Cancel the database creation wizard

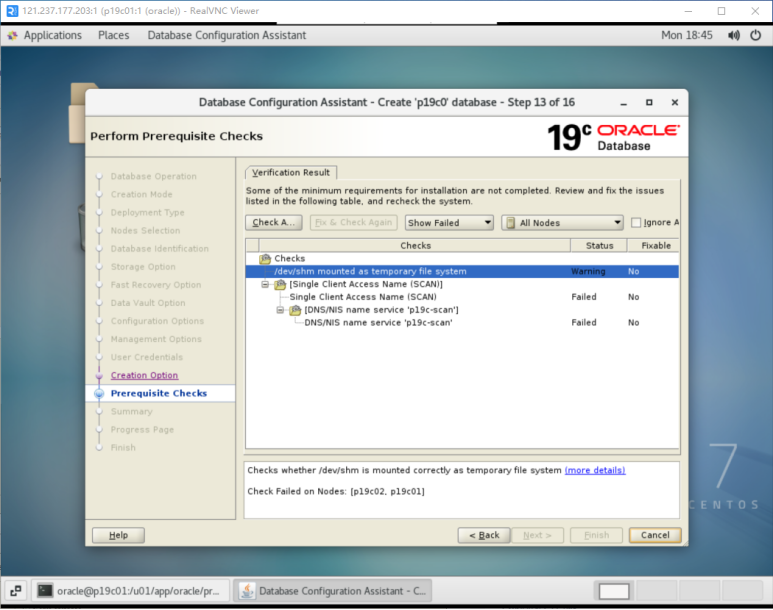[655, 535]
